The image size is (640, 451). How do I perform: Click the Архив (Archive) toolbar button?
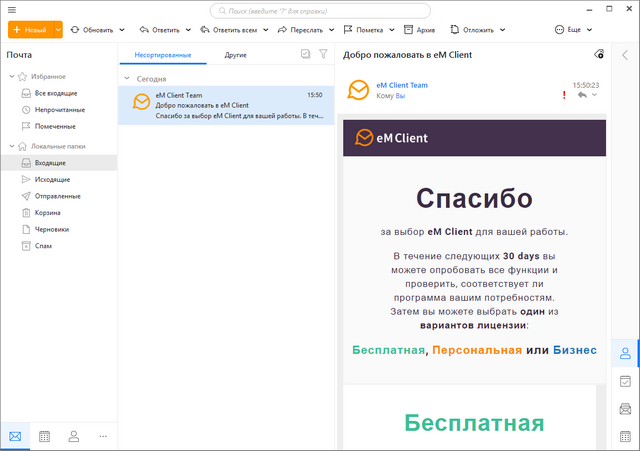click(x=422, y=30)
